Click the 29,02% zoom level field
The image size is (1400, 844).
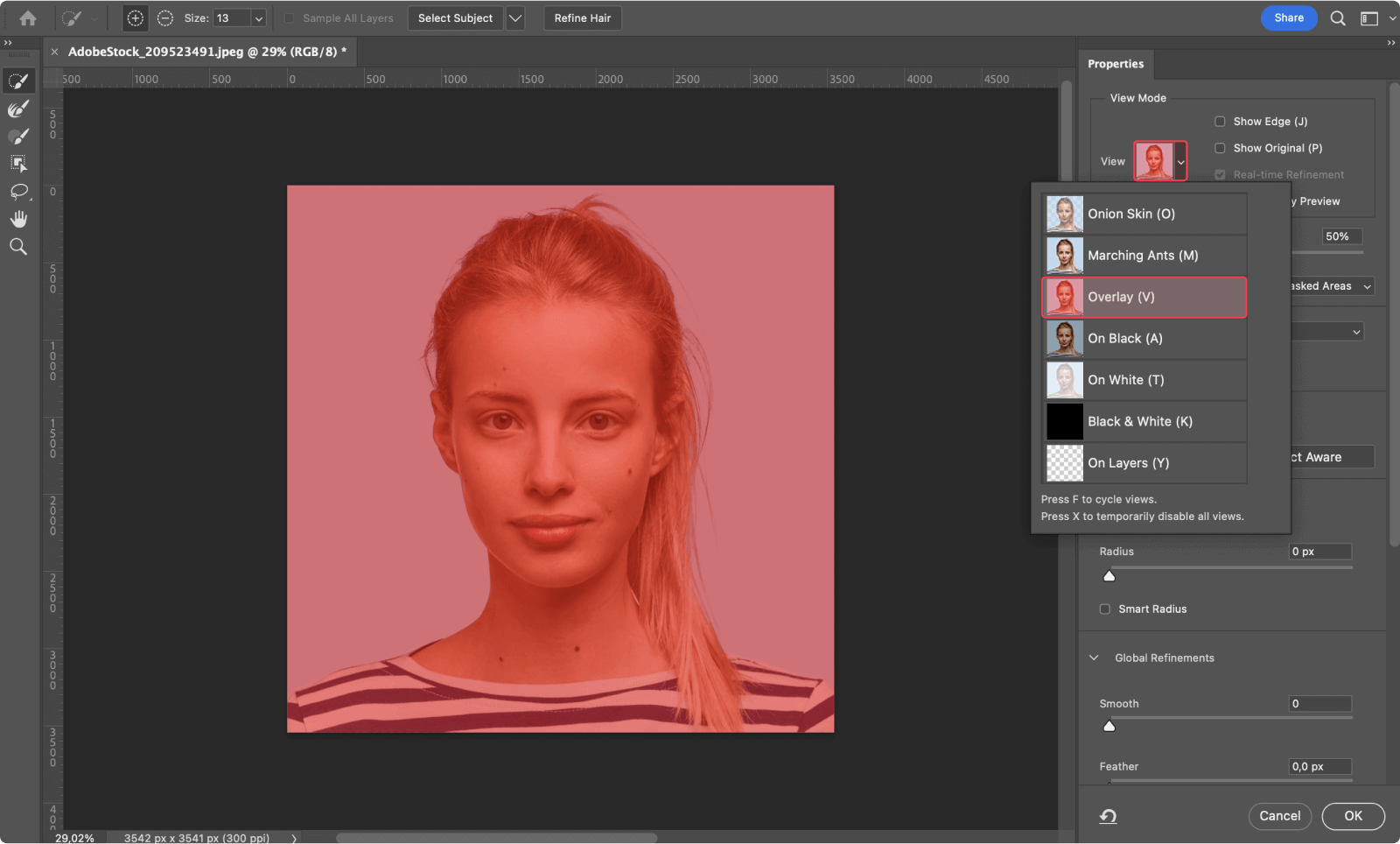[x=75, y=838]
